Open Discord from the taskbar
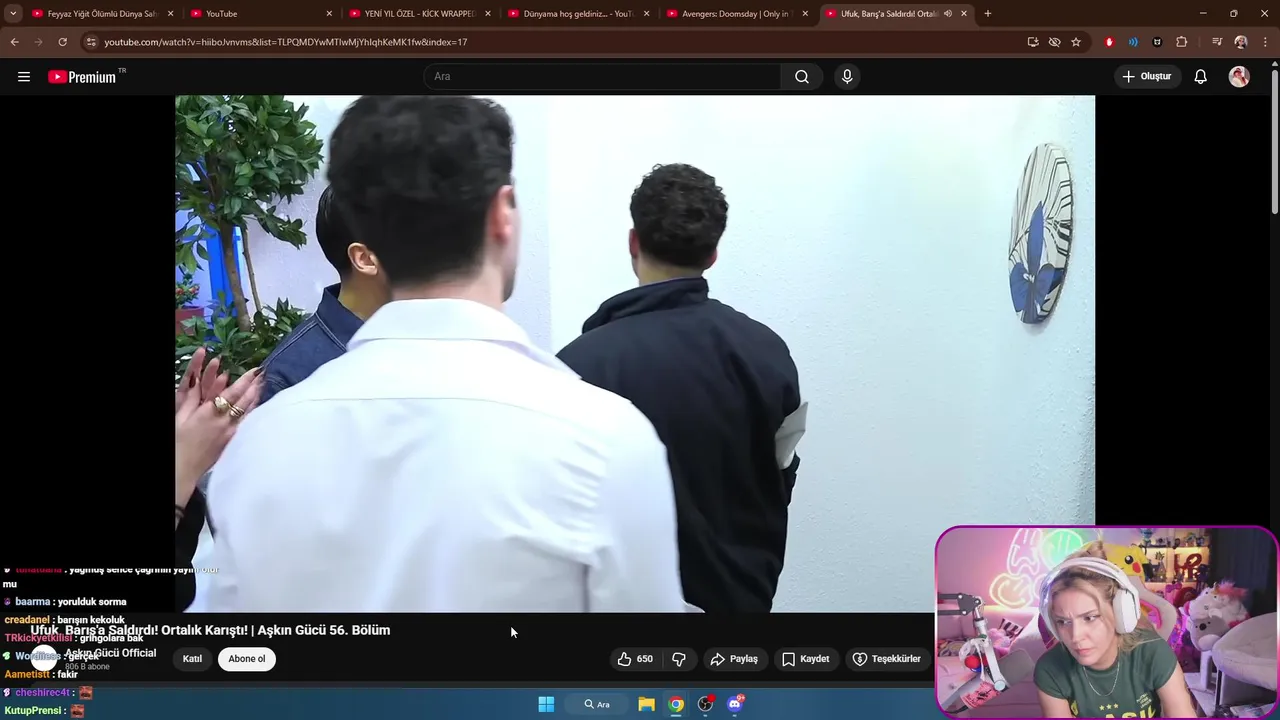1280x720 pixels. [x=735, y=704]
